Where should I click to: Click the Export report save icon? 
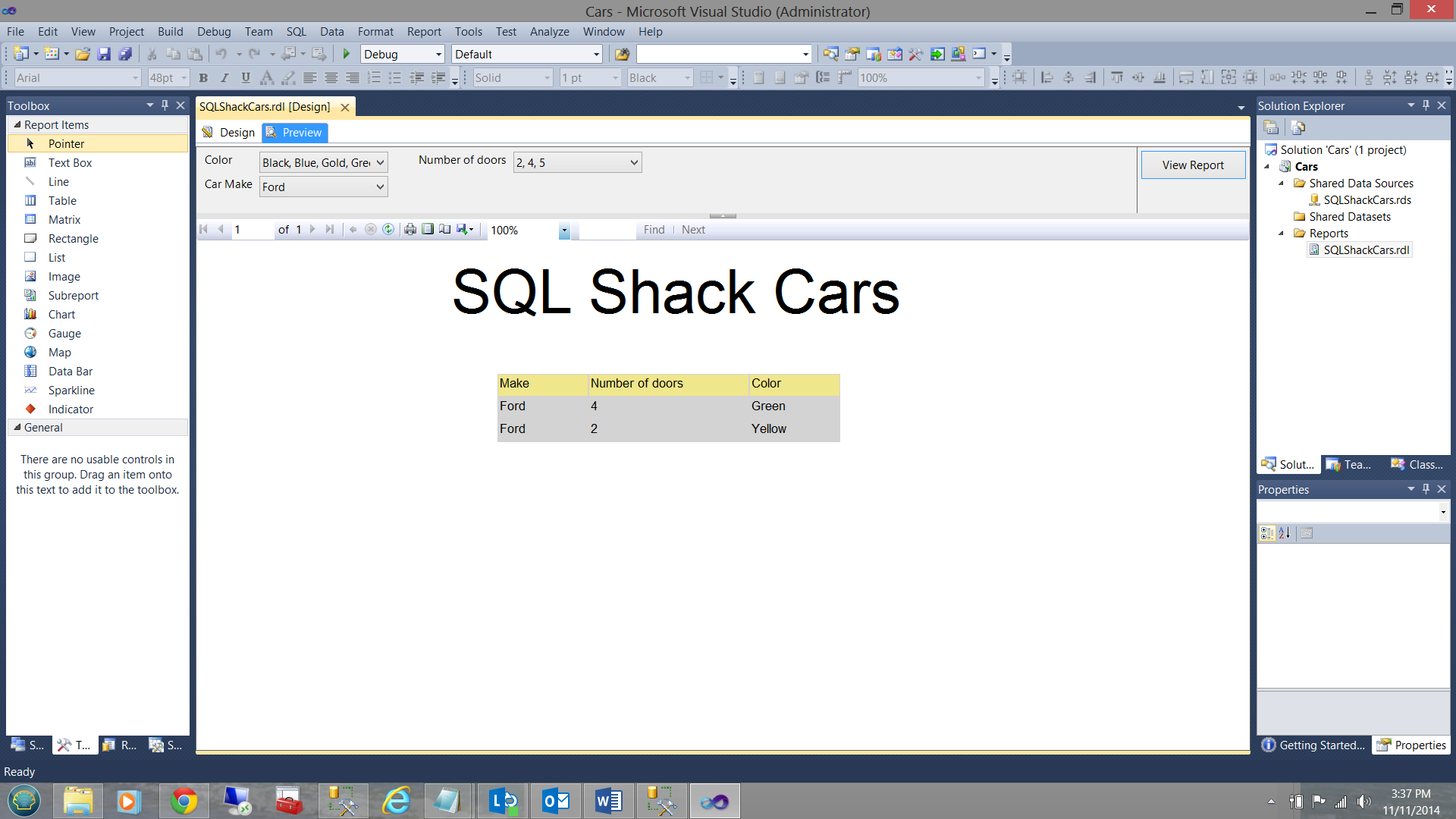point(463,230)
